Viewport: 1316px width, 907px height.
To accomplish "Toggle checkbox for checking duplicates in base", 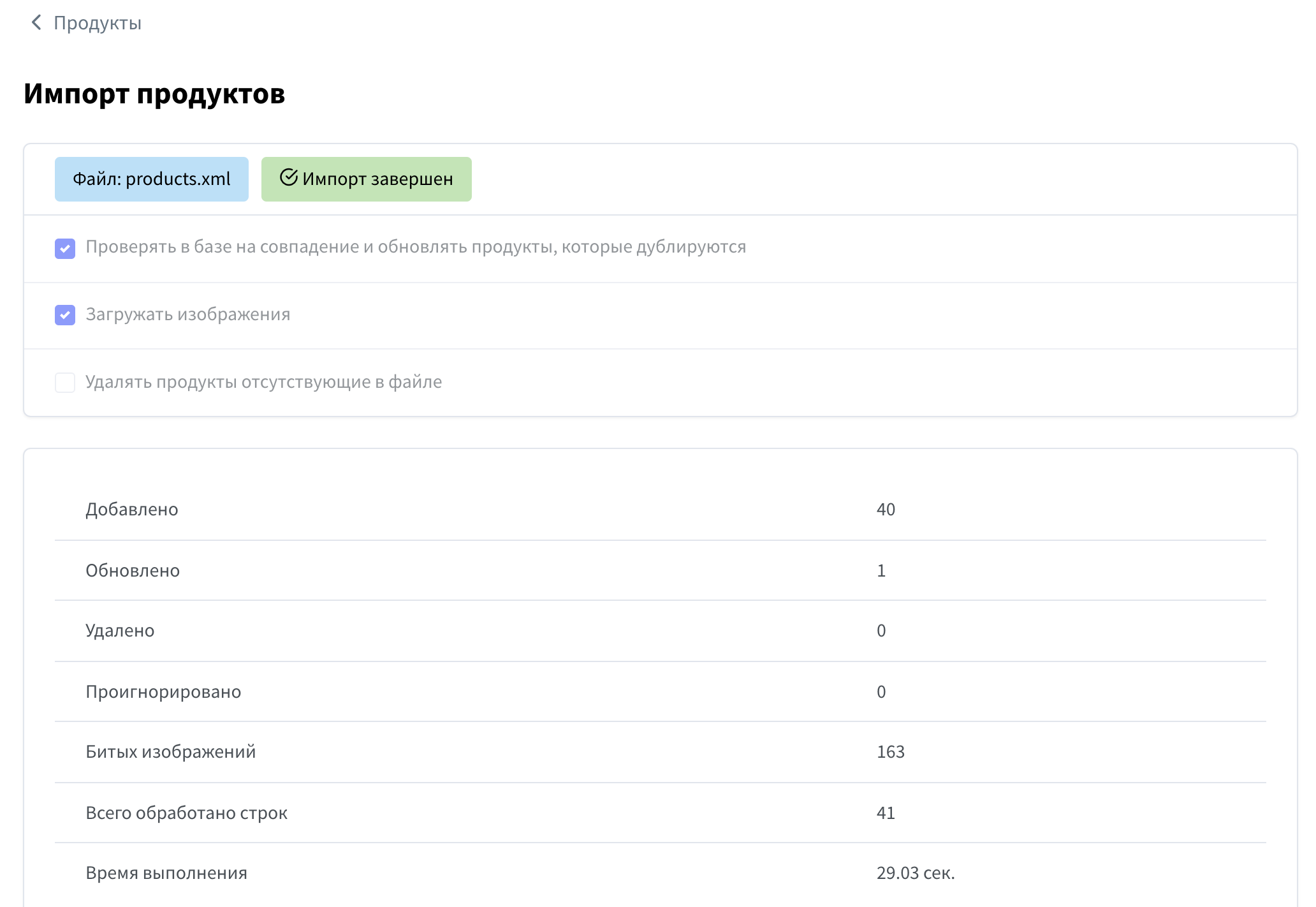I will pos(65,248).
